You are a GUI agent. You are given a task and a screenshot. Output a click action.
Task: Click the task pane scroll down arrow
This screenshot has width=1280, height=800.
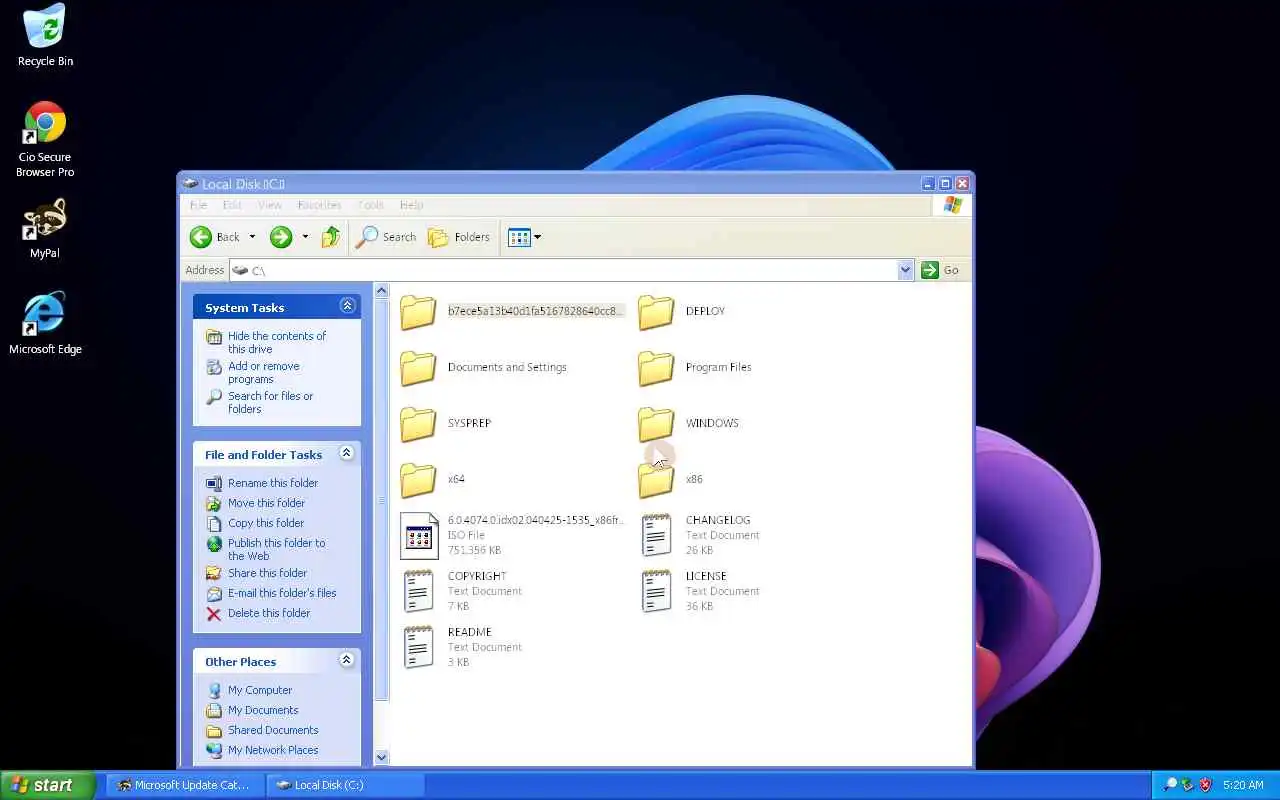click(x=381, y=757)
